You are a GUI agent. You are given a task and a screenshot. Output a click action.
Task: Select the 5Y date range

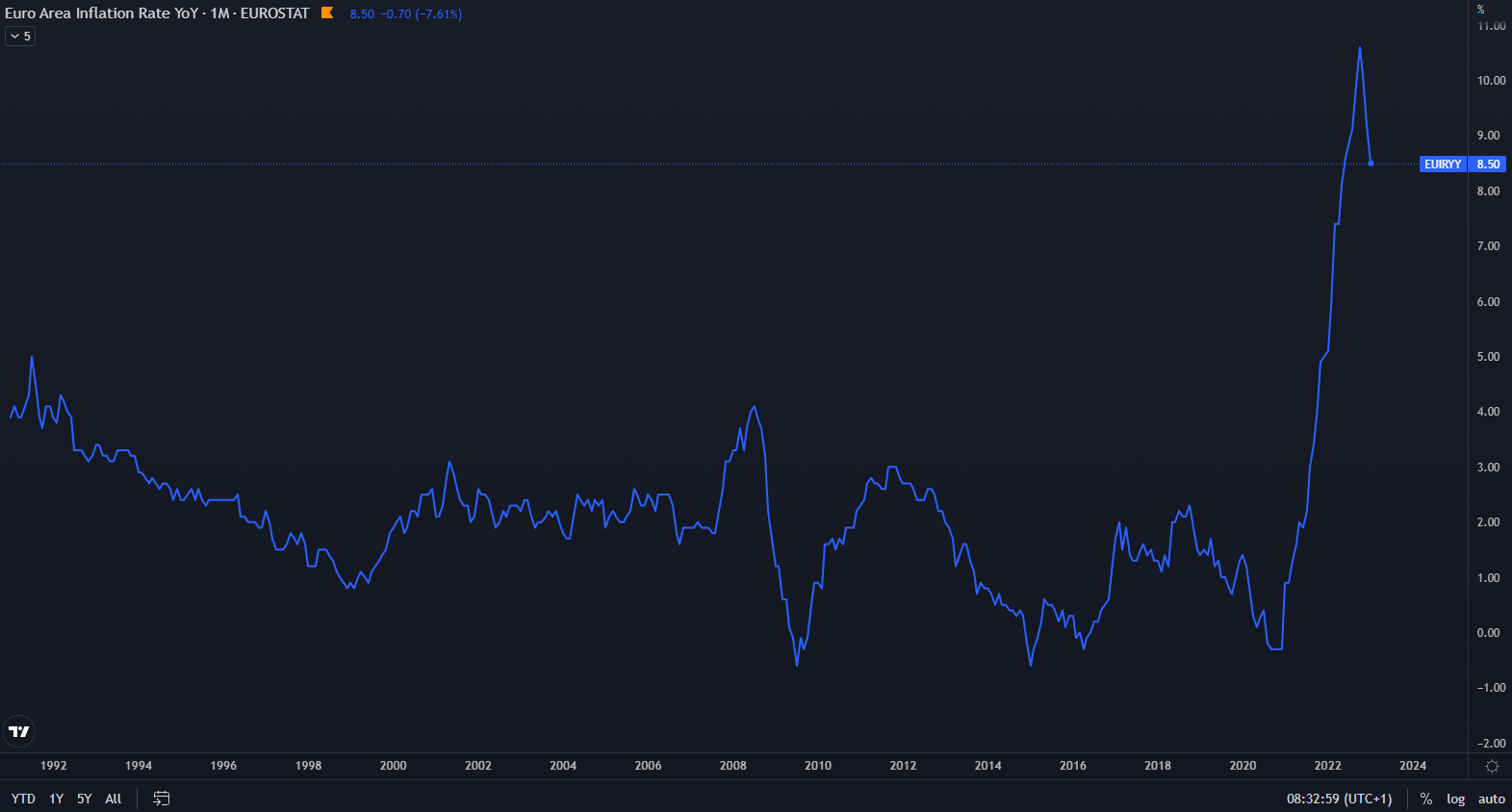[85, 799]
